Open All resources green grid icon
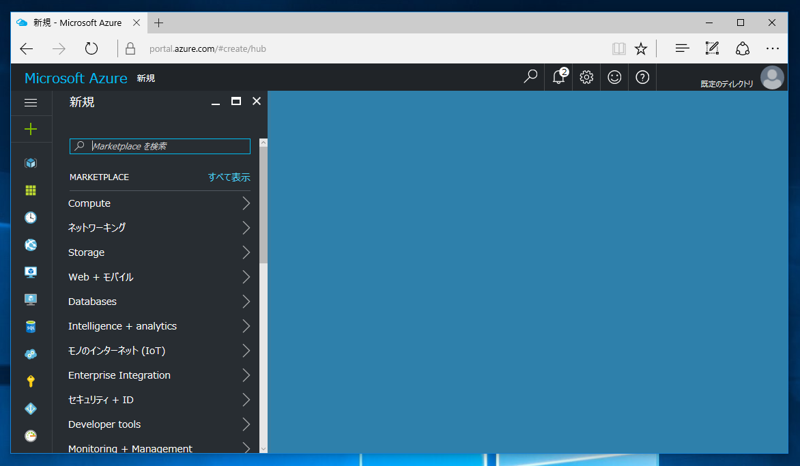 click(x=31, y=190)
